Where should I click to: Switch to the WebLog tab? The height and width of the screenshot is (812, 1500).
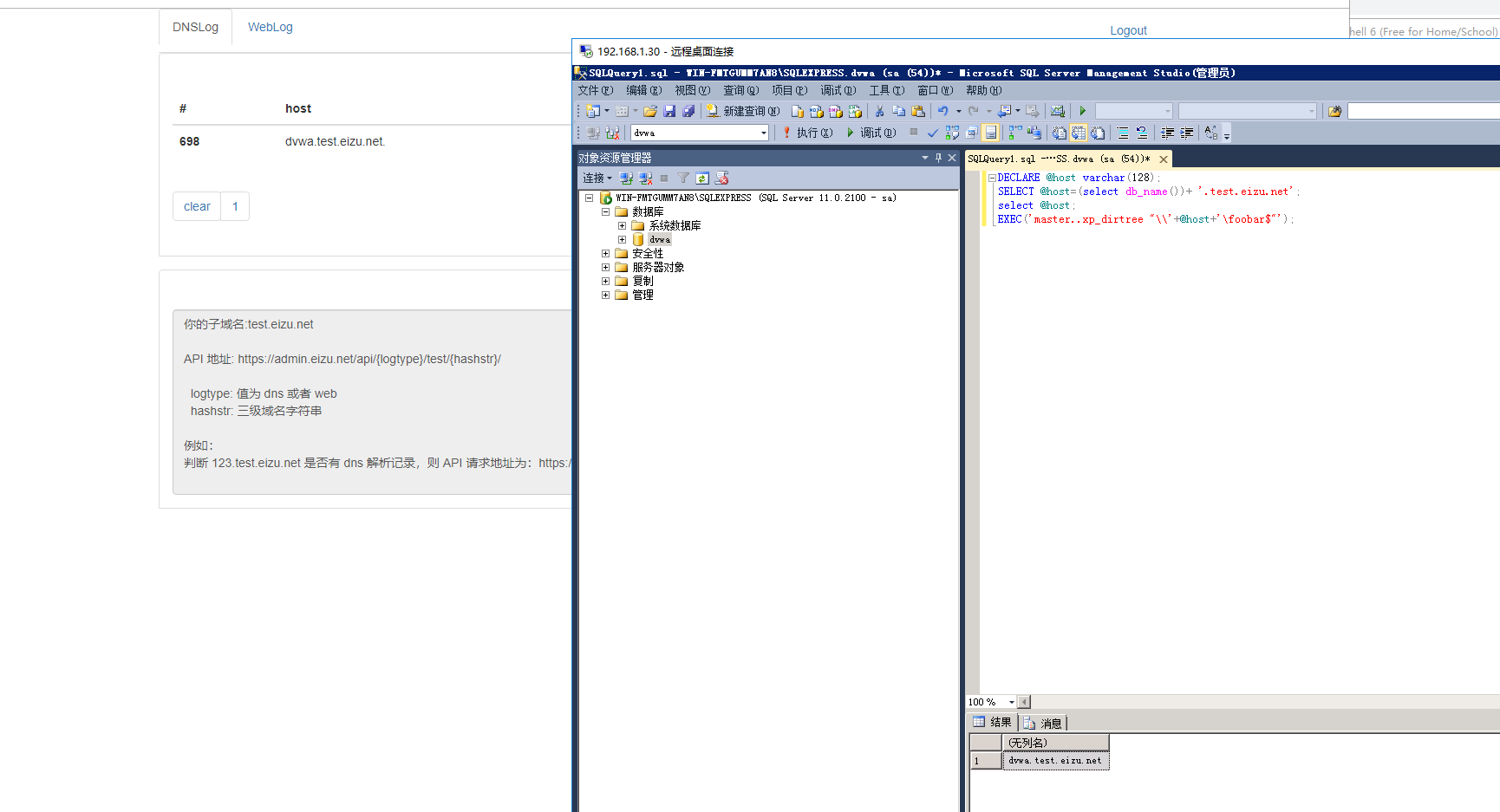pos(271,27)
